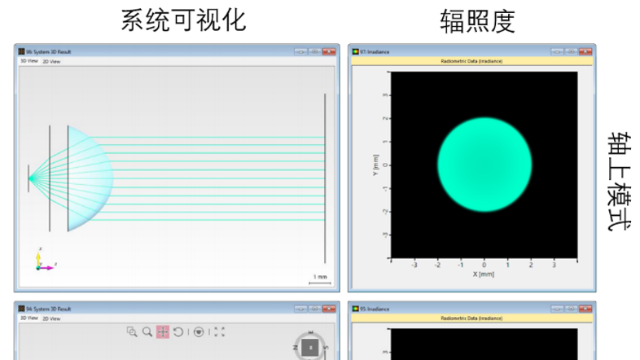Toggle the highlighted pan tool in window 94
The height and width of the screenshot is (360, 640).
click(162, 332)
